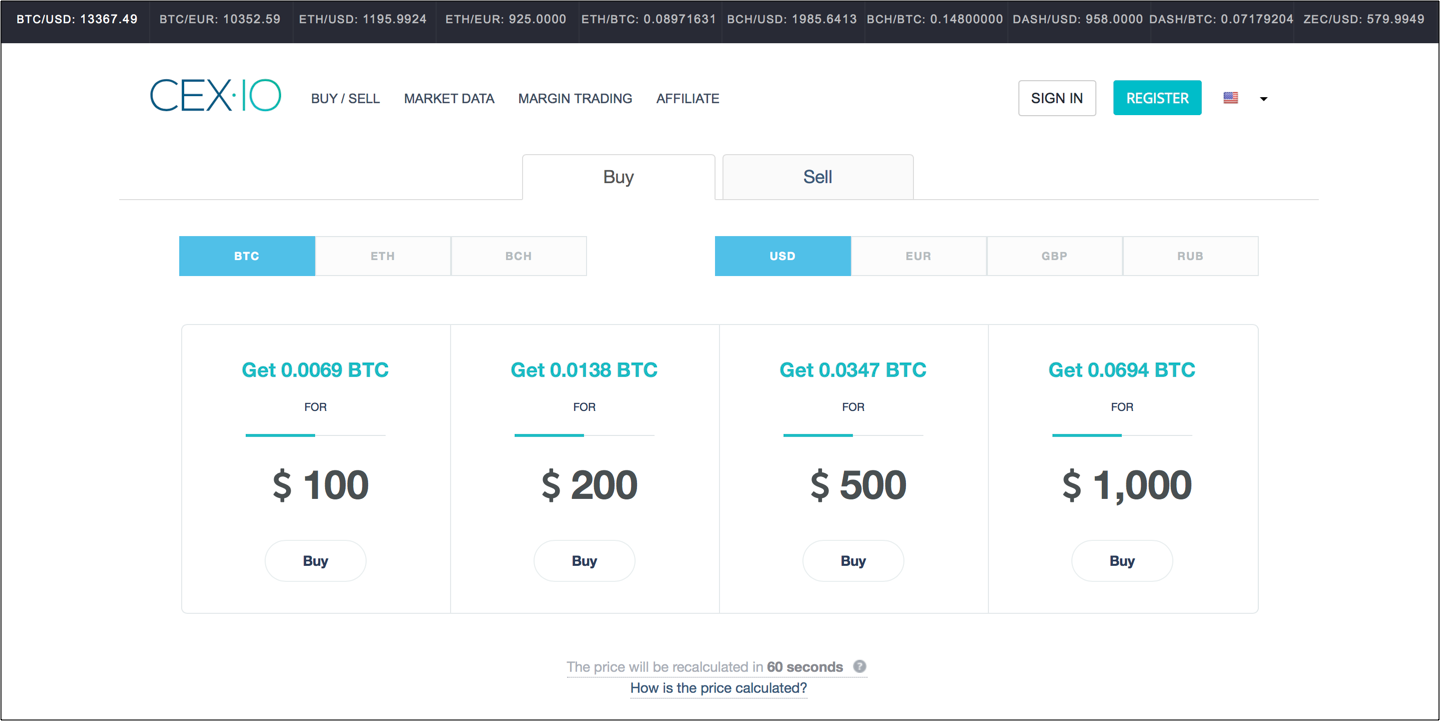Click the price recalculation help icon
This screenshot has height=721, width=1440.
(x=859, y=667)
